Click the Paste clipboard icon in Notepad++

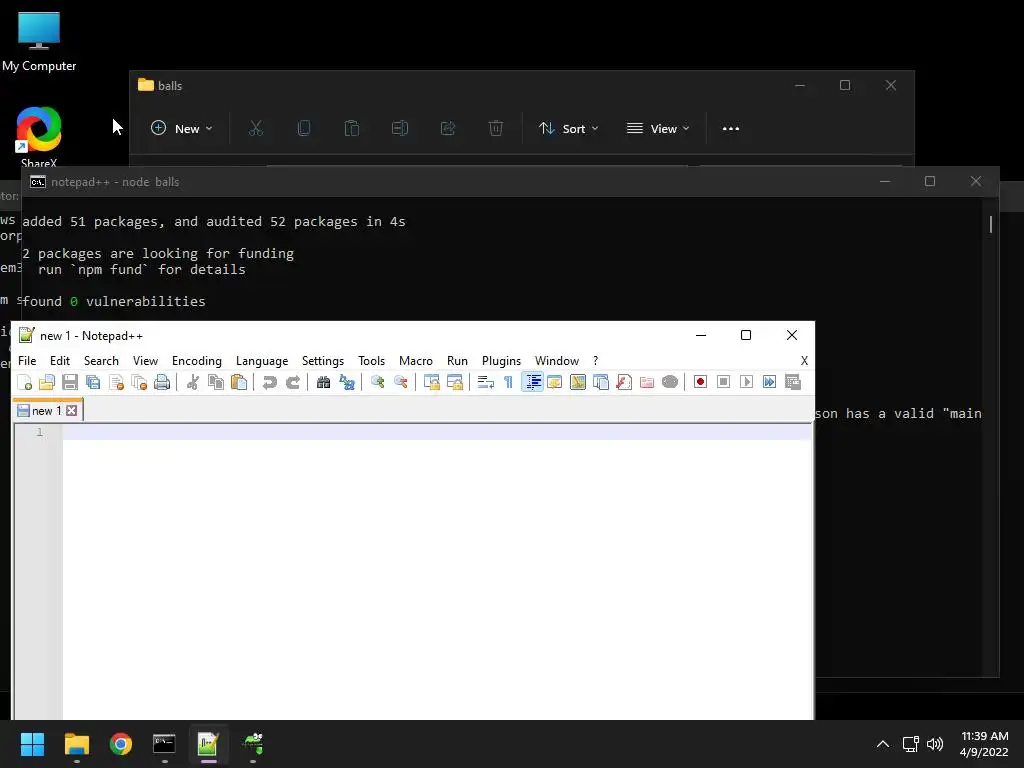click(239, 383)
